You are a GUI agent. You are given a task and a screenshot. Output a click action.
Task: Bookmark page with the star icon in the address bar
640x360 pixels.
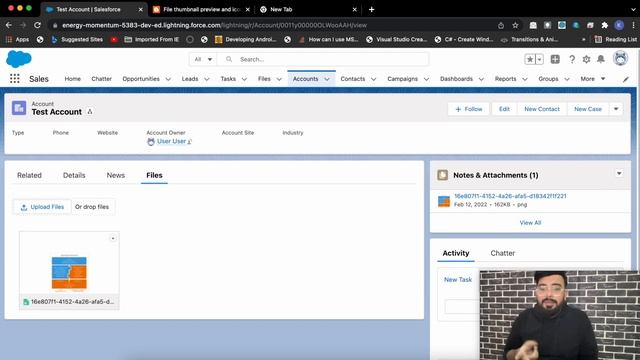[516, 25]
